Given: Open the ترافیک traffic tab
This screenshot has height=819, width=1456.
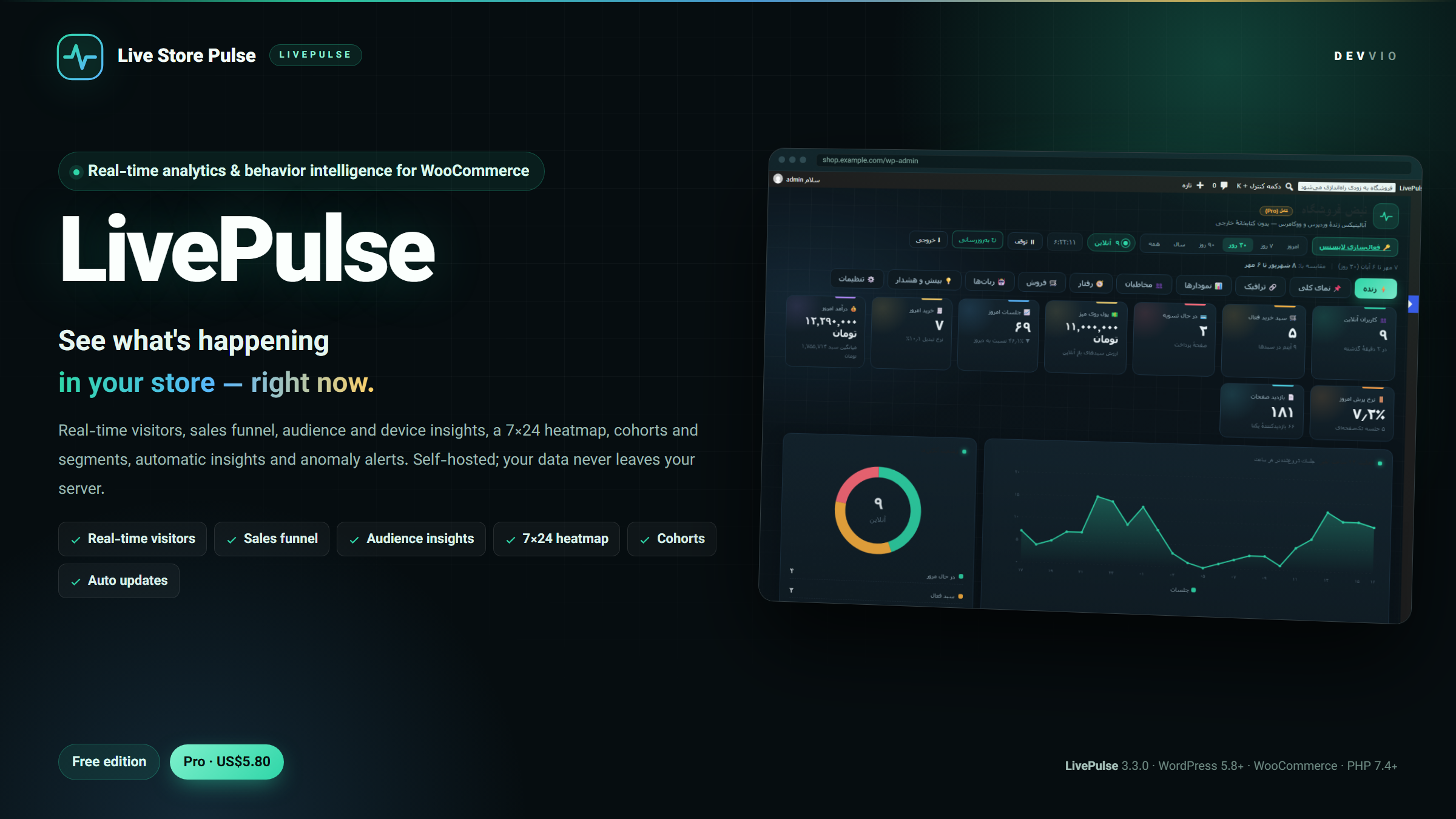Looking at the screenshot, I should [x=1260, y=286].
